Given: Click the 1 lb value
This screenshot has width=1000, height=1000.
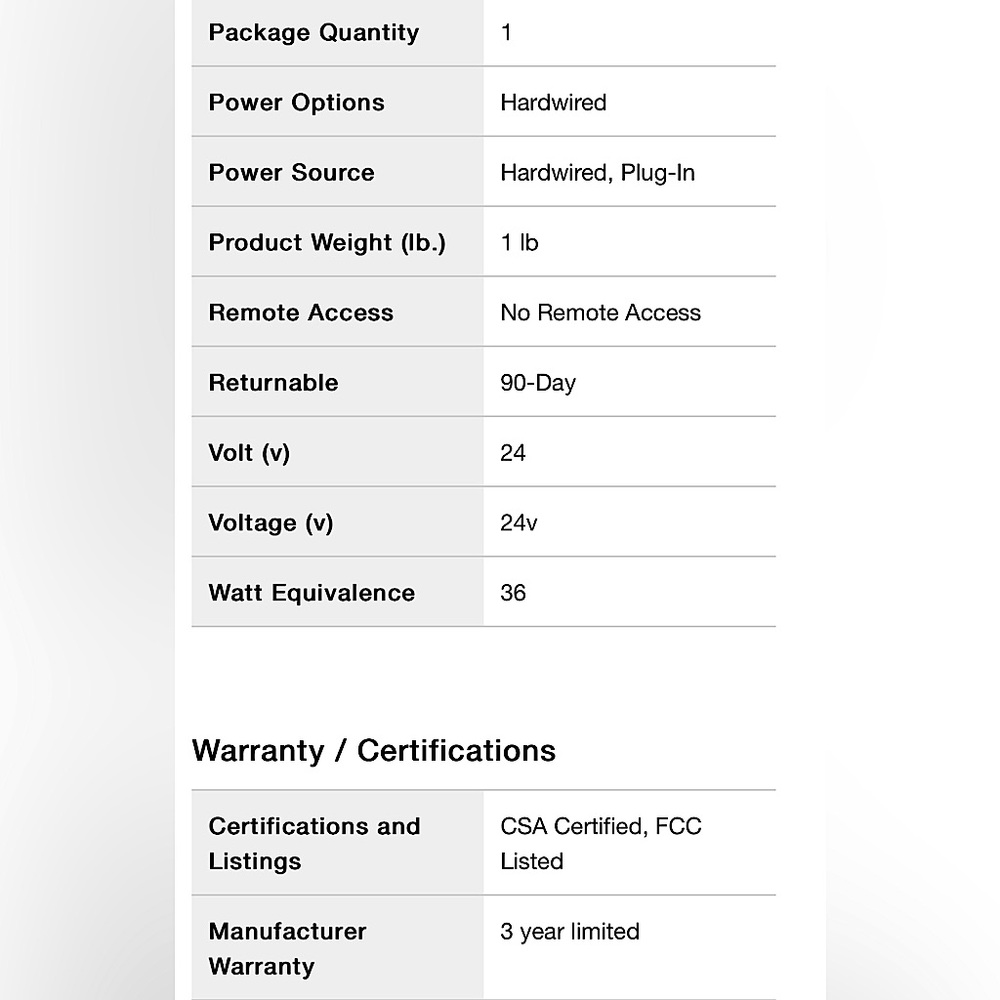Looking at the screenshot, I should 519,242.
